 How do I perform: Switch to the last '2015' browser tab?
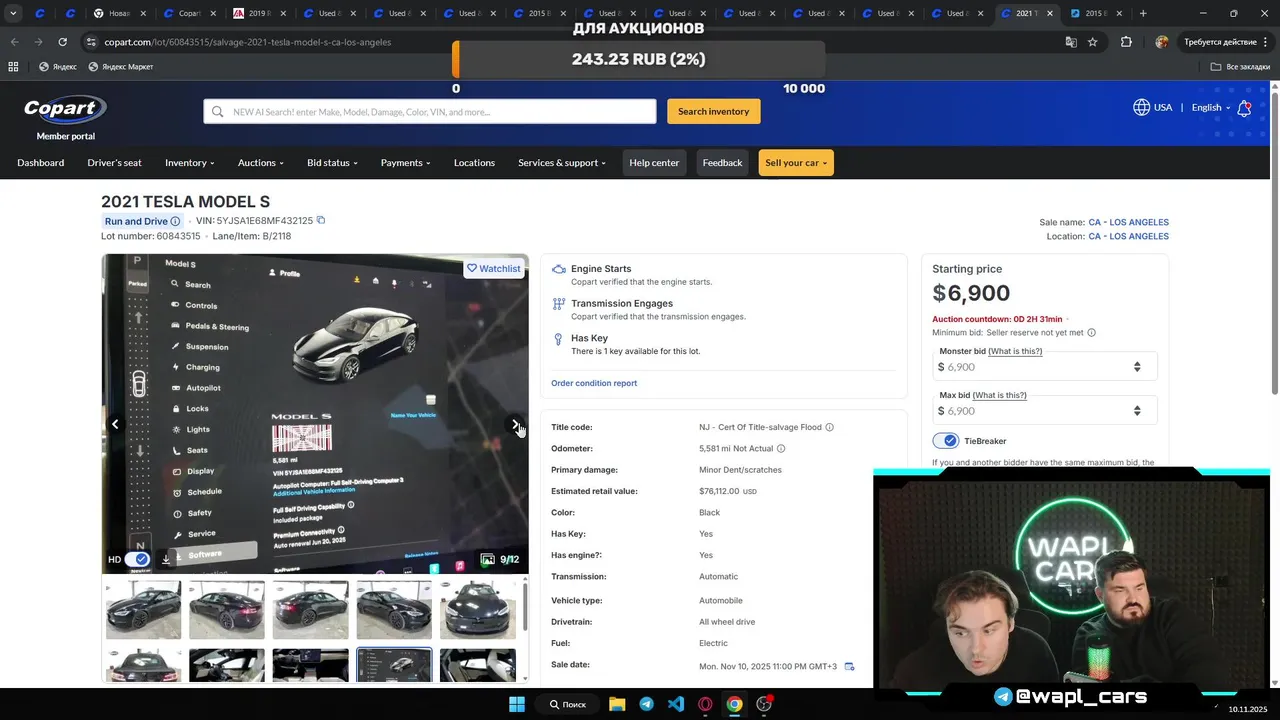click(x=1097, y=13)
